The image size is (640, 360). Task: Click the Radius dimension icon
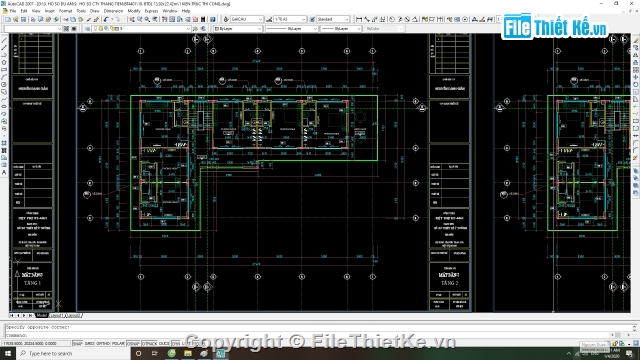coord(392,19)
